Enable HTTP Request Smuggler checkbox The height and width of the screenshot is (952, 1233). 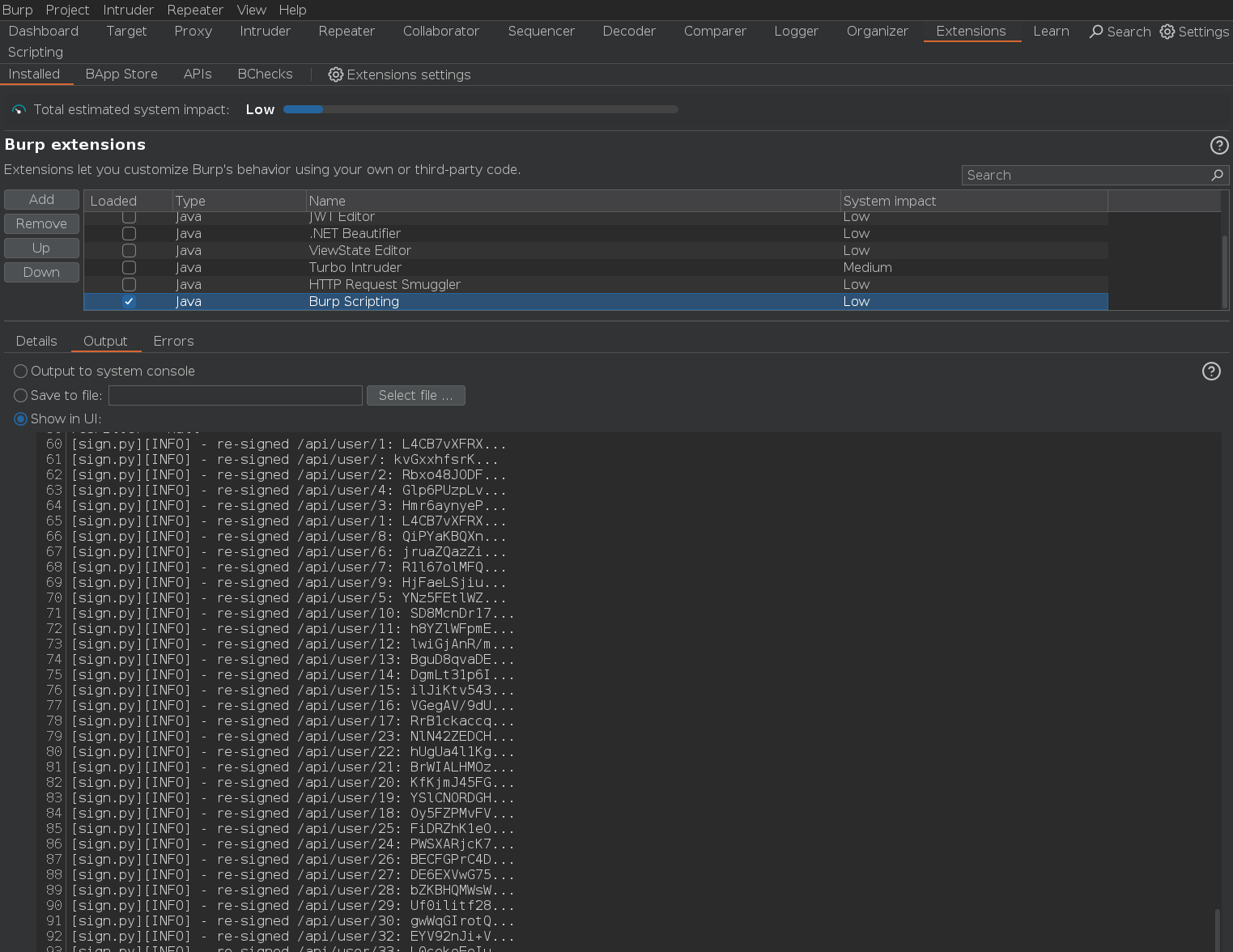click(129, 285)
